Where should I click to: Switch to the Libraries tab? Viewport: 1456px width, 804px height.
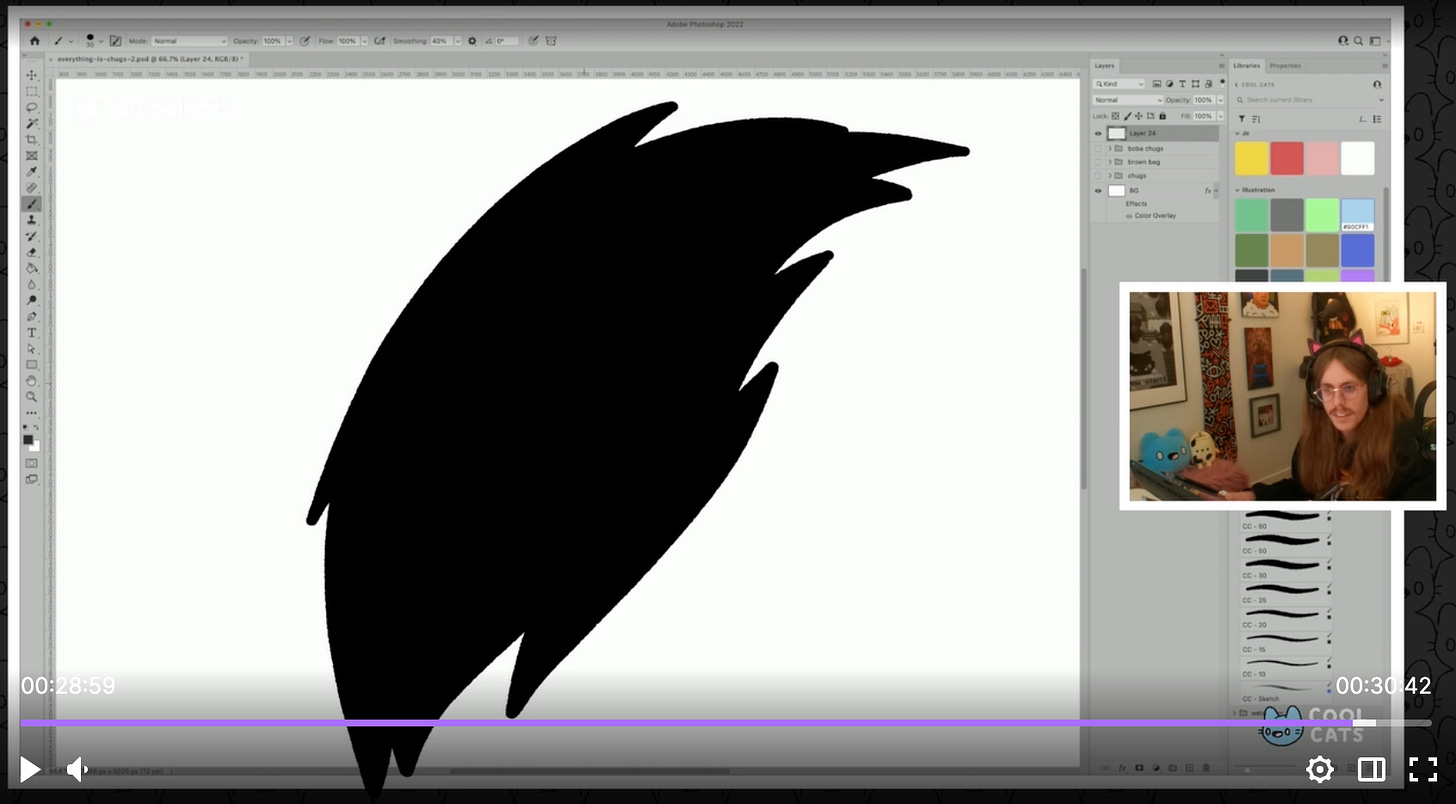click(1246, 65)
